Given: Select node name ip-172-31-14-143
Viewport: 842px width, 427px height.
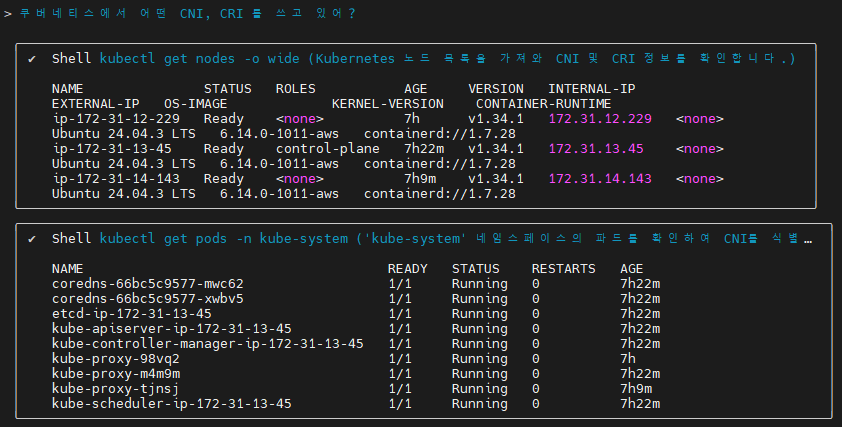Looking at the screenshot, I should (x=116, y=179).
